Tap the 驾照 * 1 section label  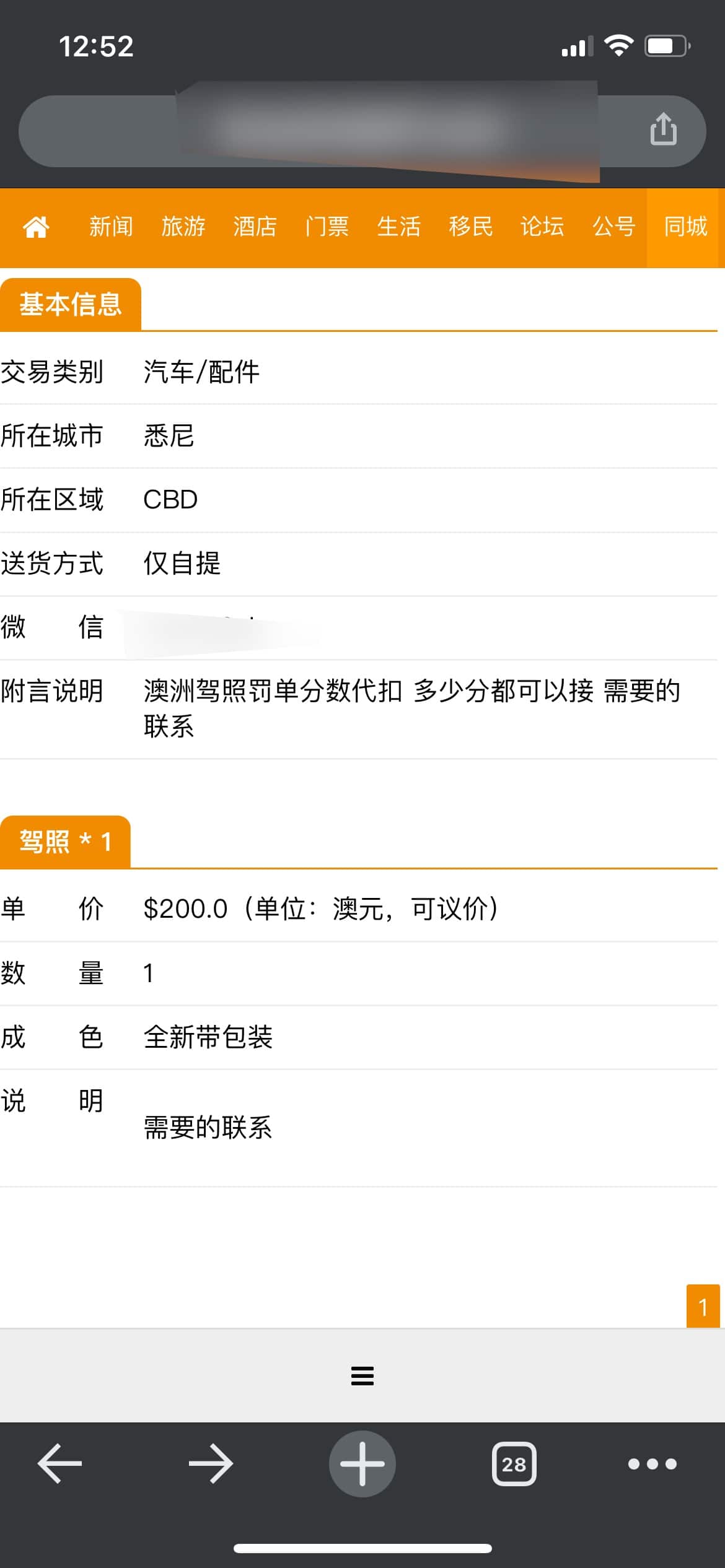tap(65, 841)
